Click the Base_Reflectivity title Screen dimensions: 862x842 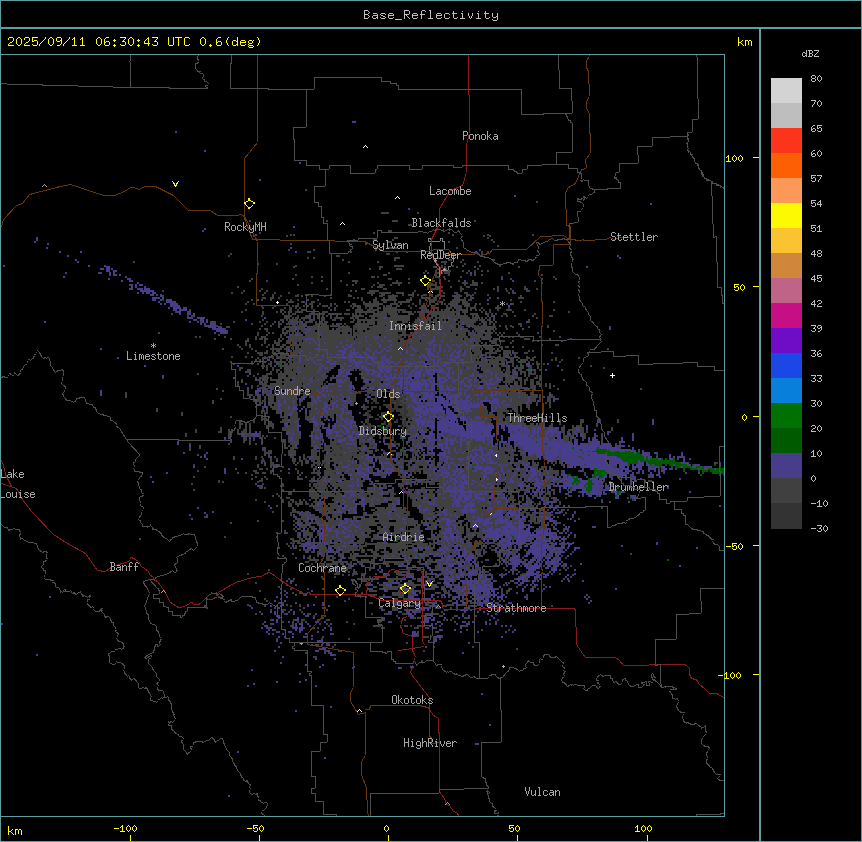[431, 15]
